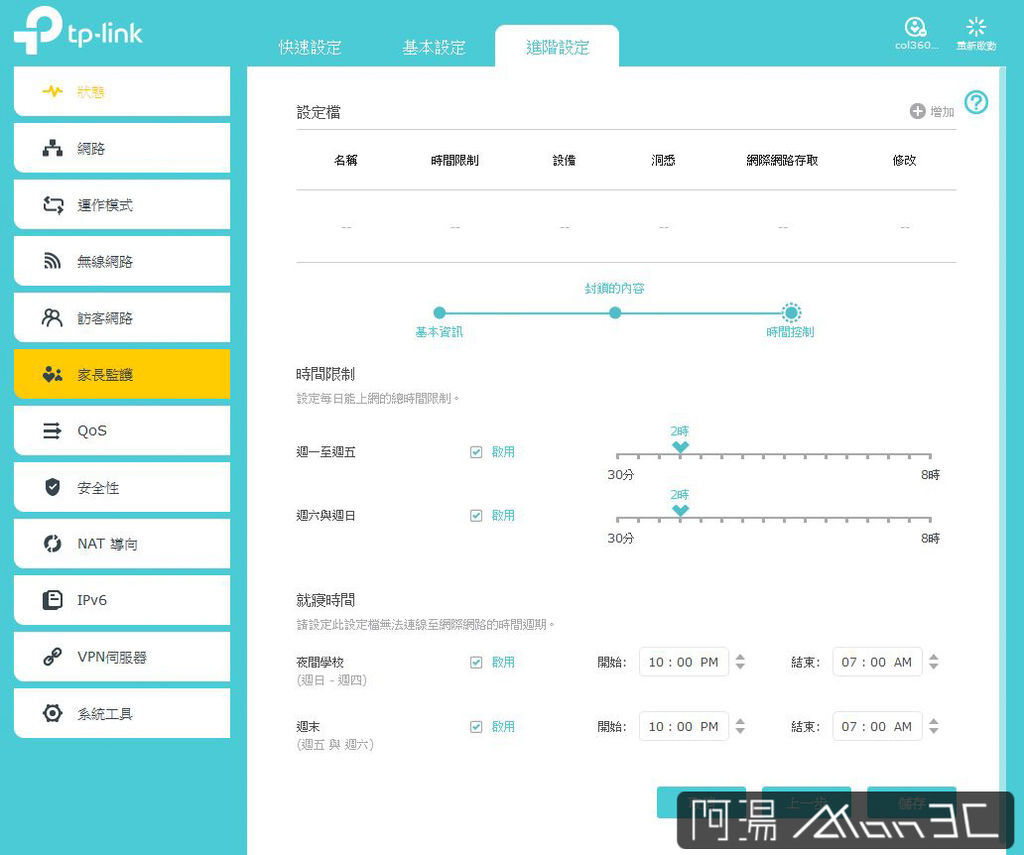Click the 時間控制 step marker
The image size is (1024, 855).
pyautogui.click(x=791, y=313)
